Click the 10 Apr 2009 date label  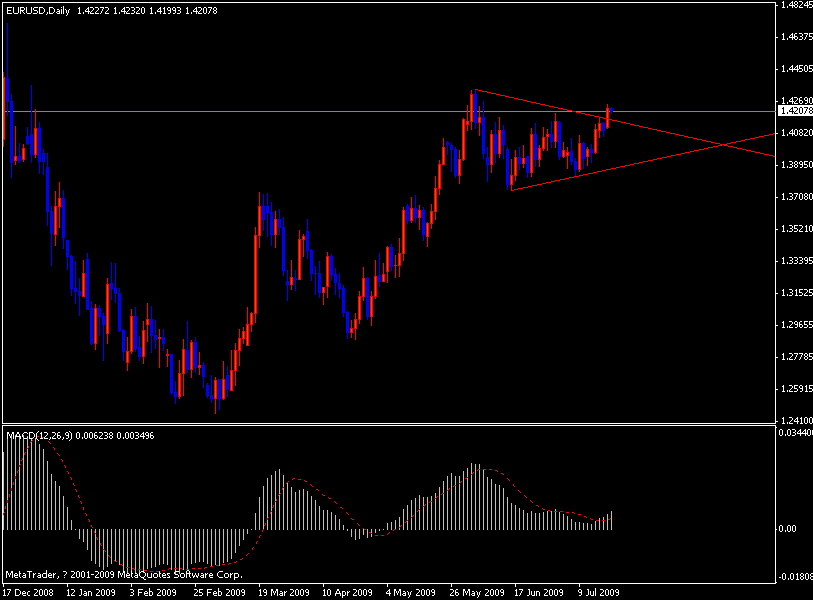click(x=347, y=592)
